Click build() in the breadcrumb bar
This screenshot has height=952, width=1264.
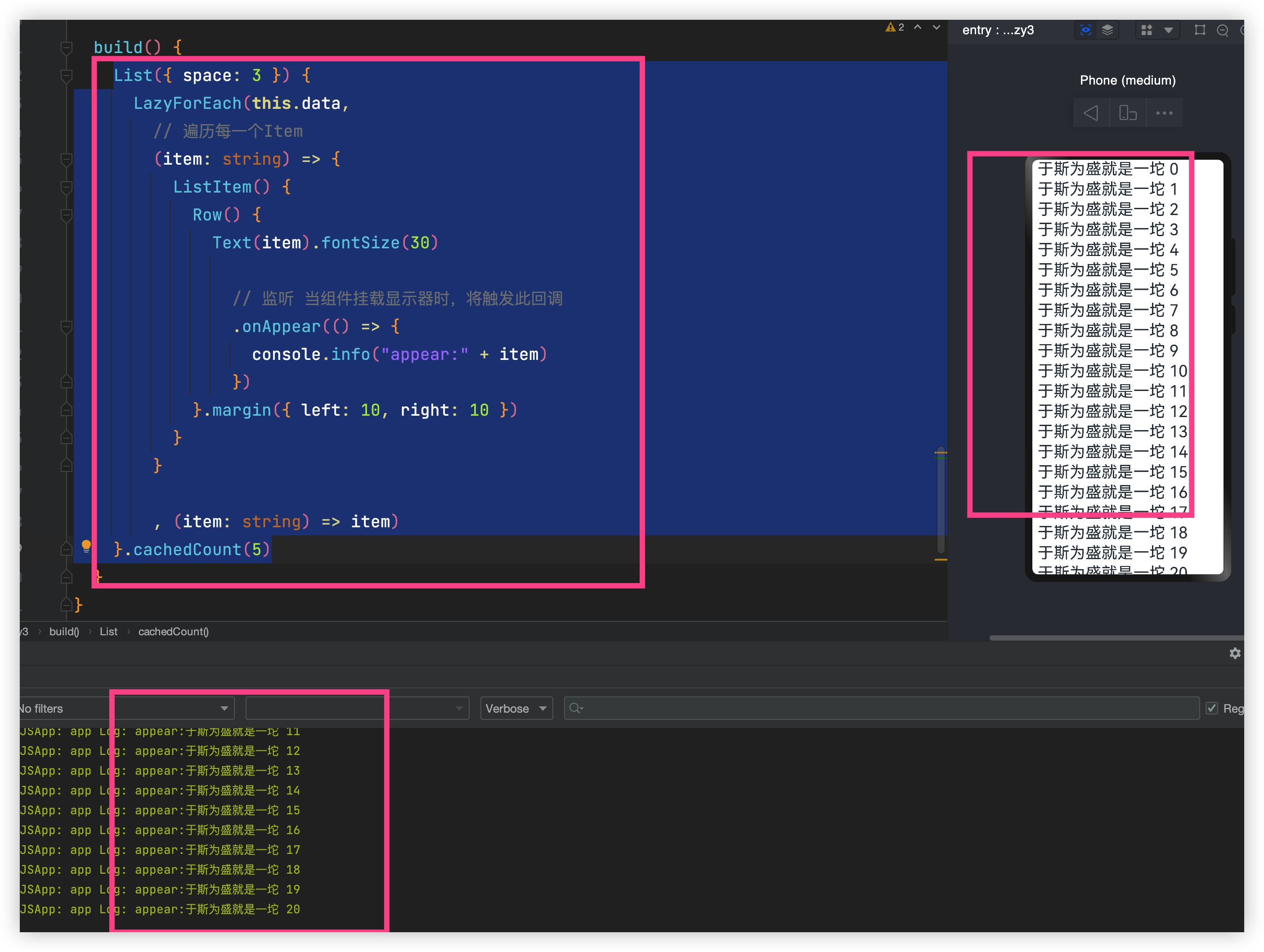[64, 631]
